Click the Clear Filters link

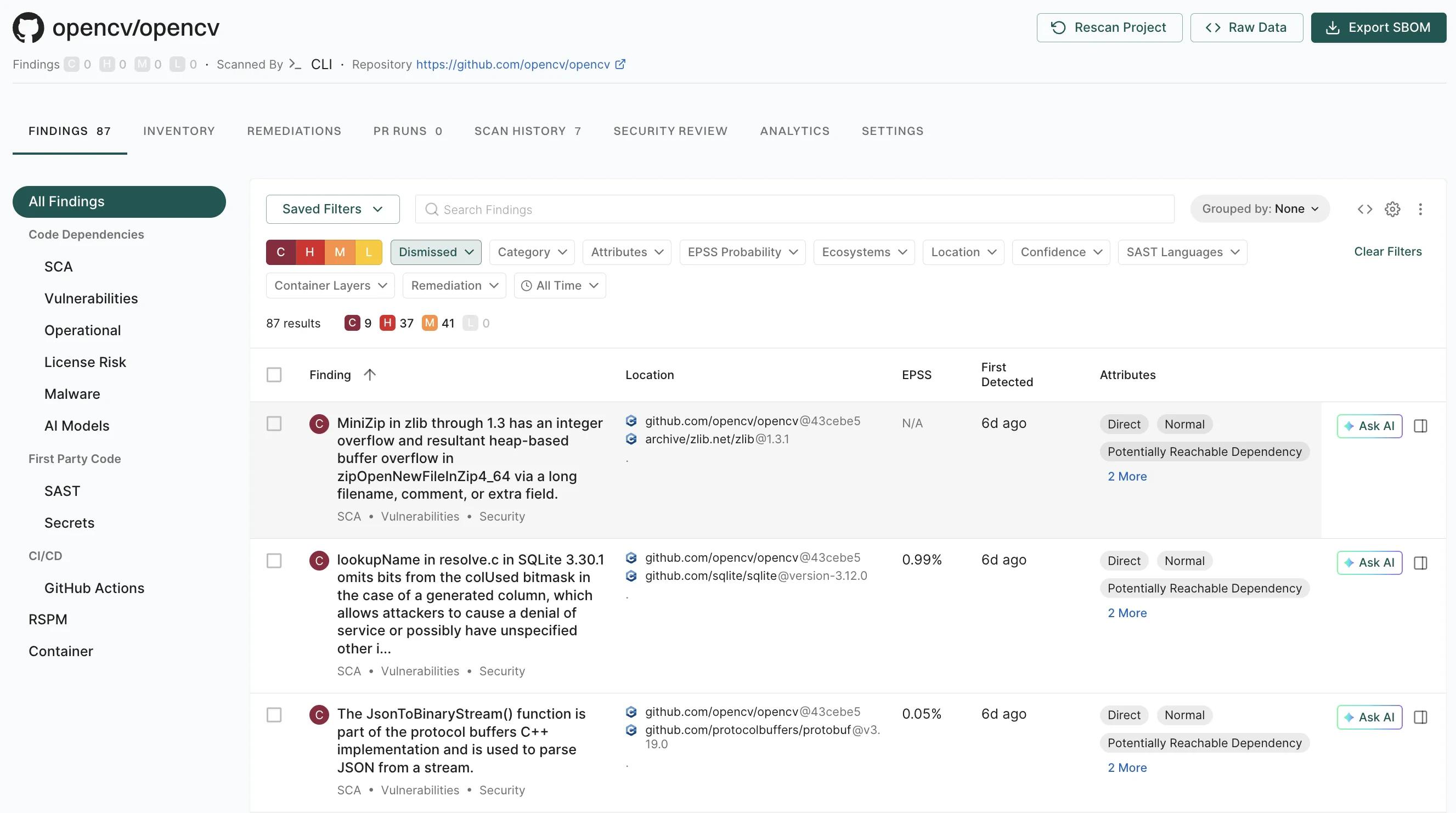pyautogui.click(x=1387, y=252)
